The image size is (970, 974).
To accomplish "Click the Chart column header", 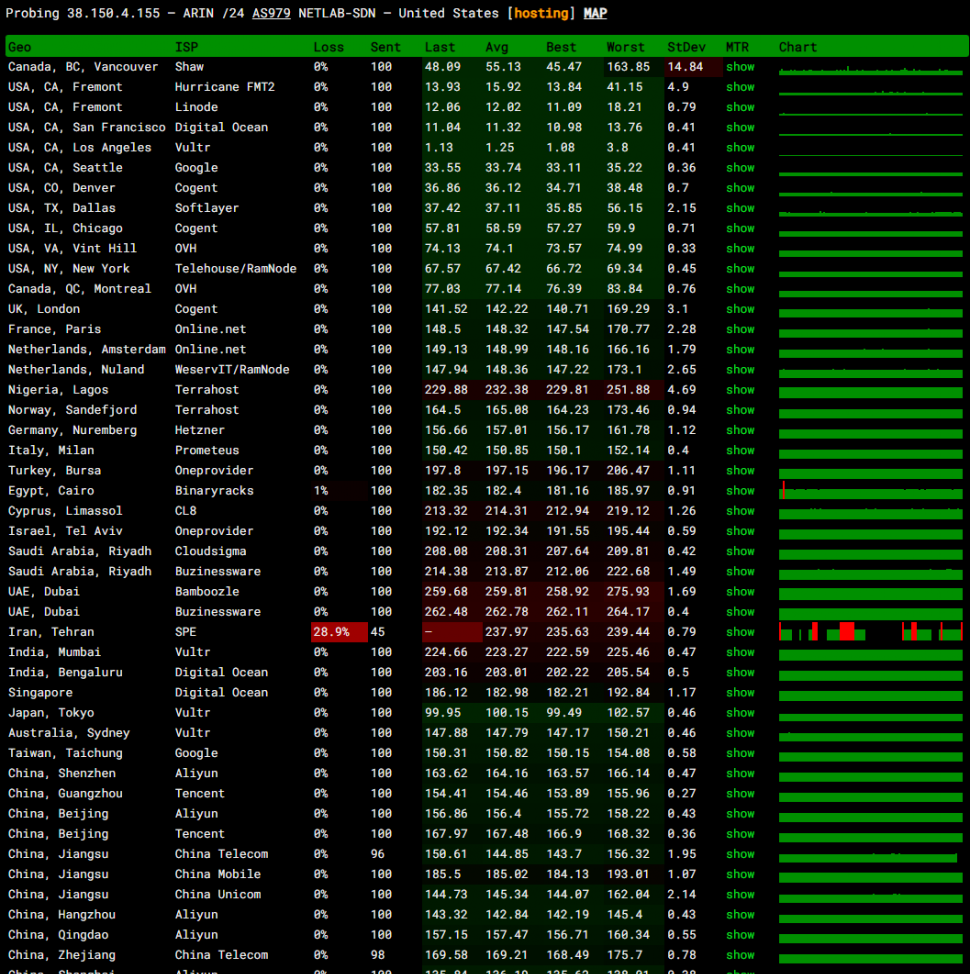I will tap(798, 47).
